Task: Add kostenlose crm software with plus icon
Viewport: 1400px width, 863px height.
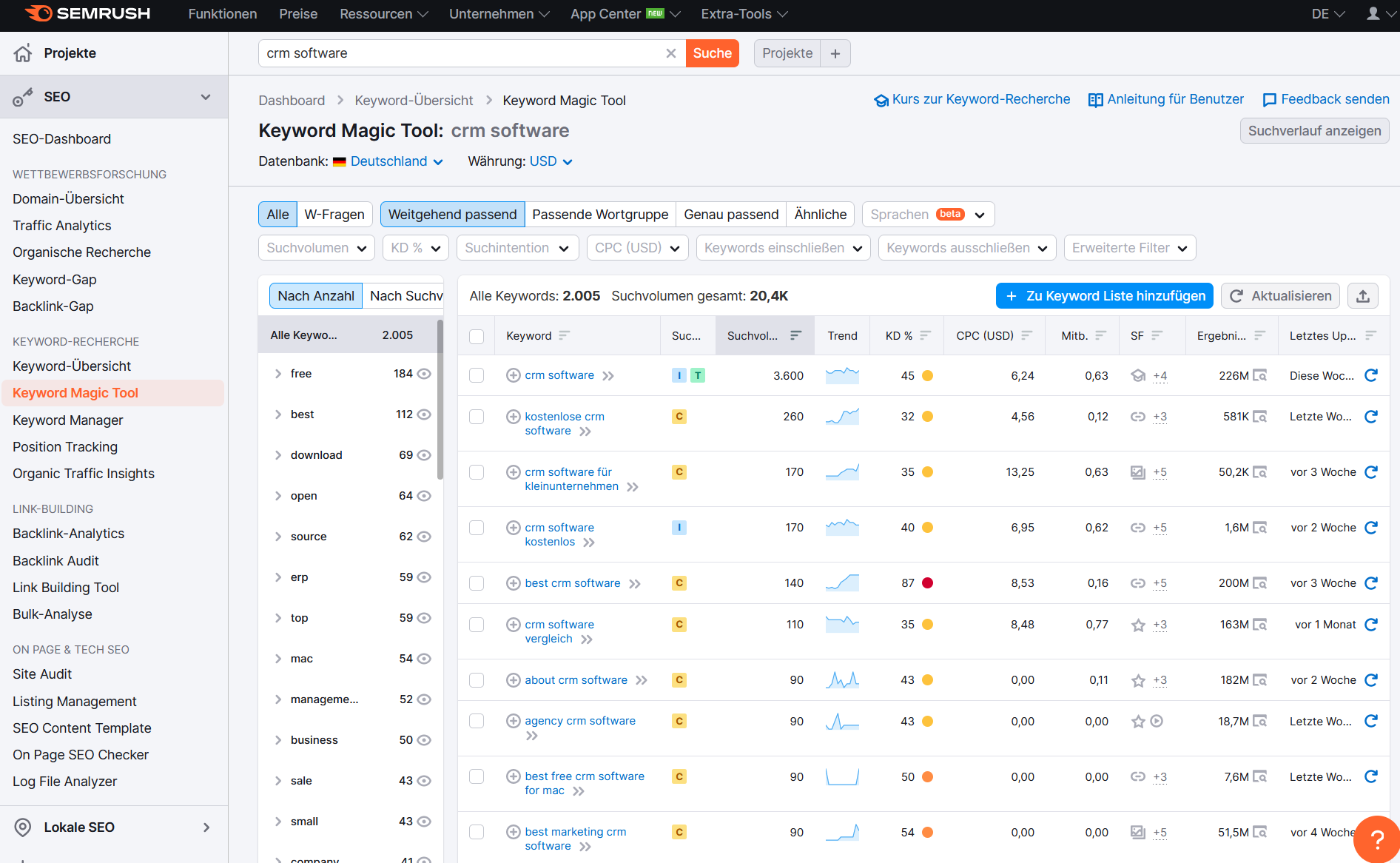Action: (x=514, y=417)
